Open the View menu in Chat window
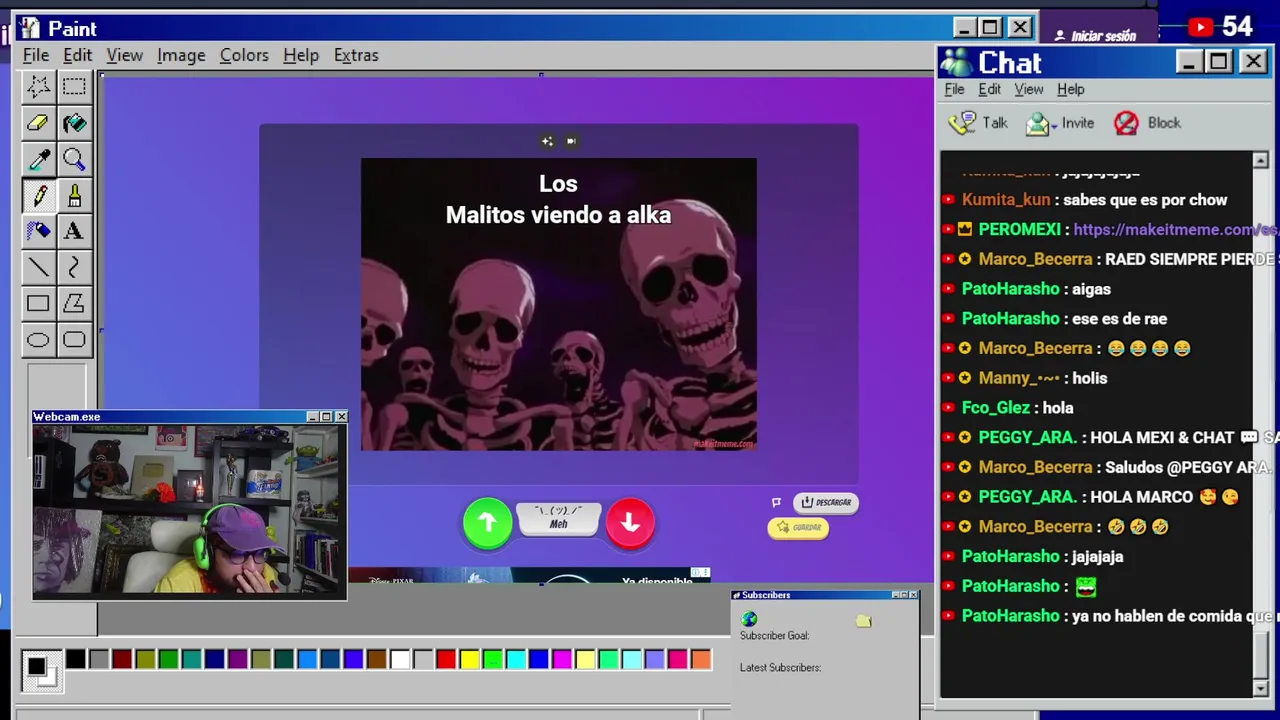 [1029, 89]
